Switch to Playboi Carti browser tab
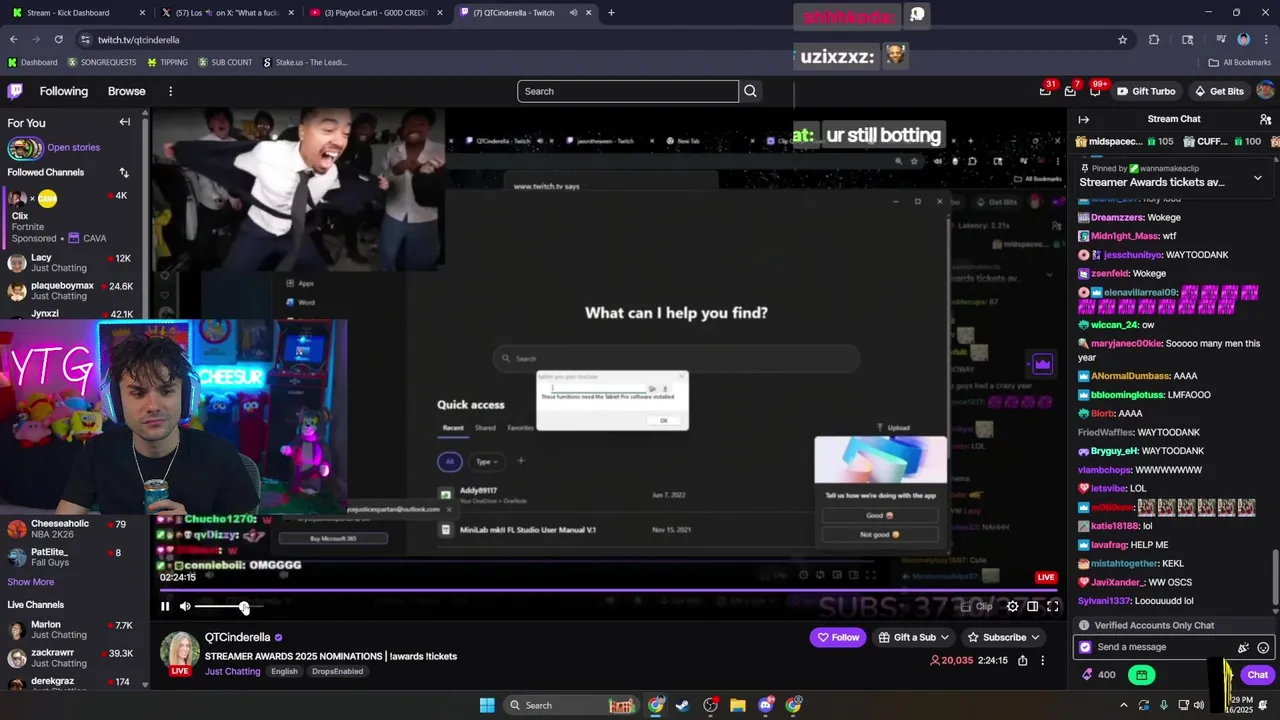Viewport: 1280px width, 720px height. [376, 13]
